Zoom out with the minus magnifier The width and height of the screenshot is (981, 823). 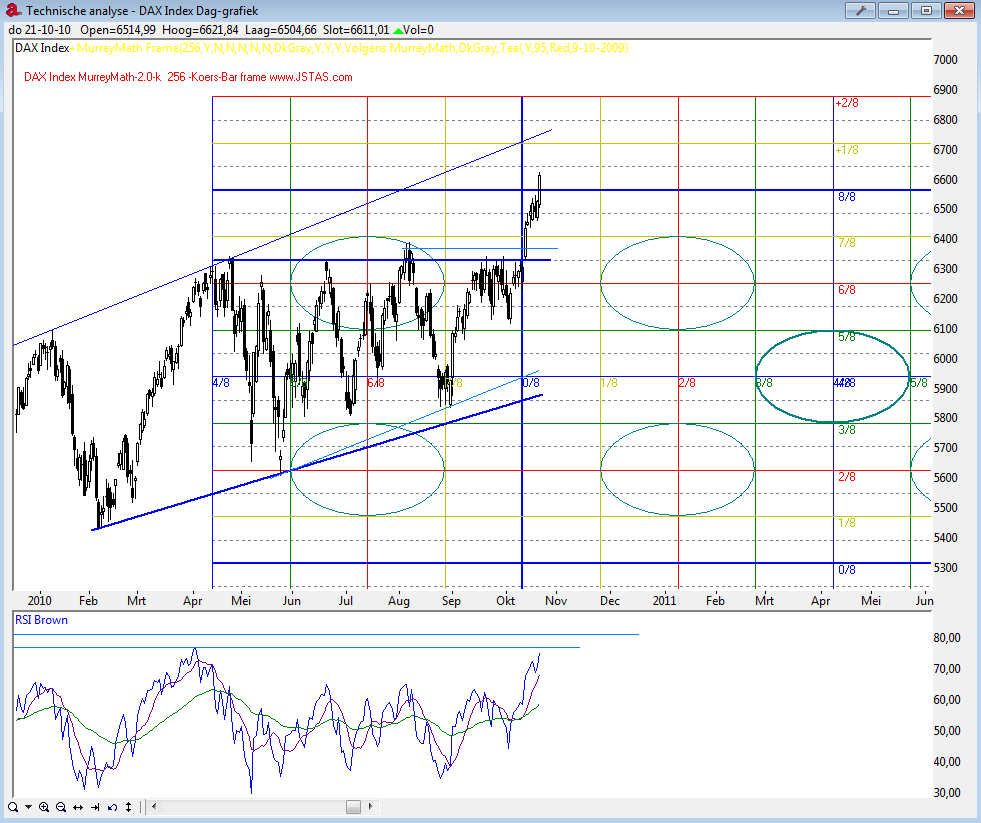(x=61, y=807)
